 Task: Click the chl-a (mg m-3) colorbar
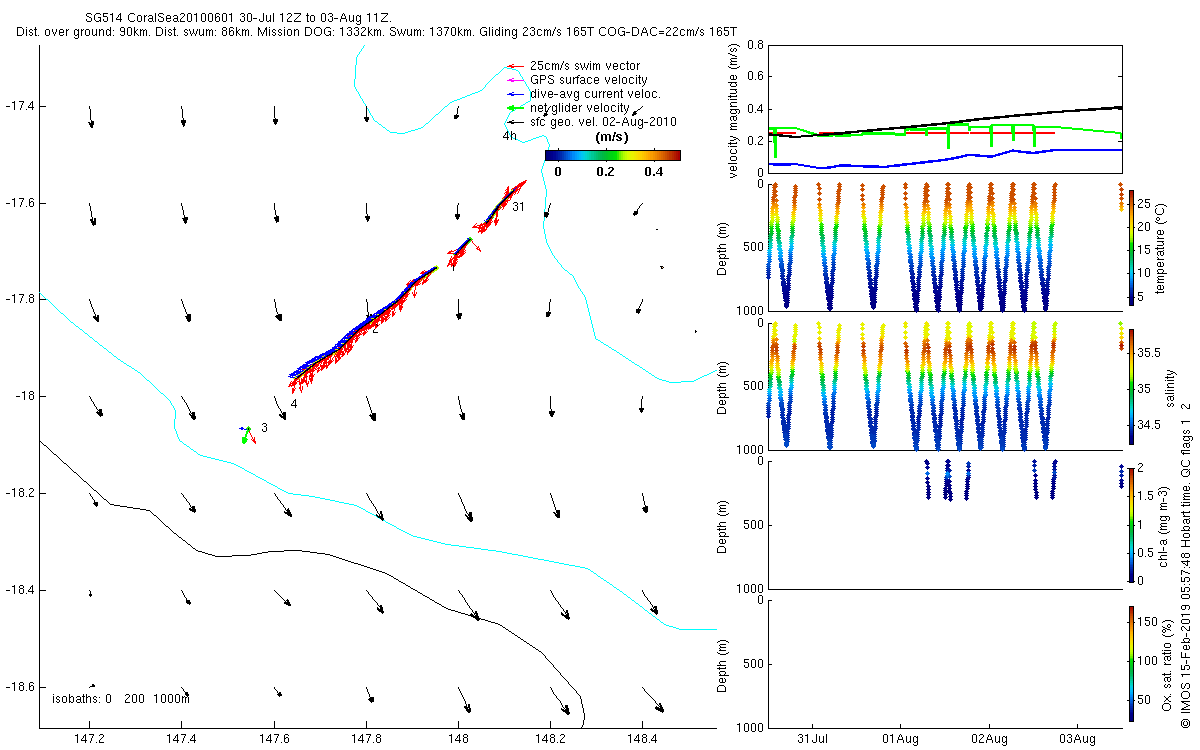tap(1131, 523)
